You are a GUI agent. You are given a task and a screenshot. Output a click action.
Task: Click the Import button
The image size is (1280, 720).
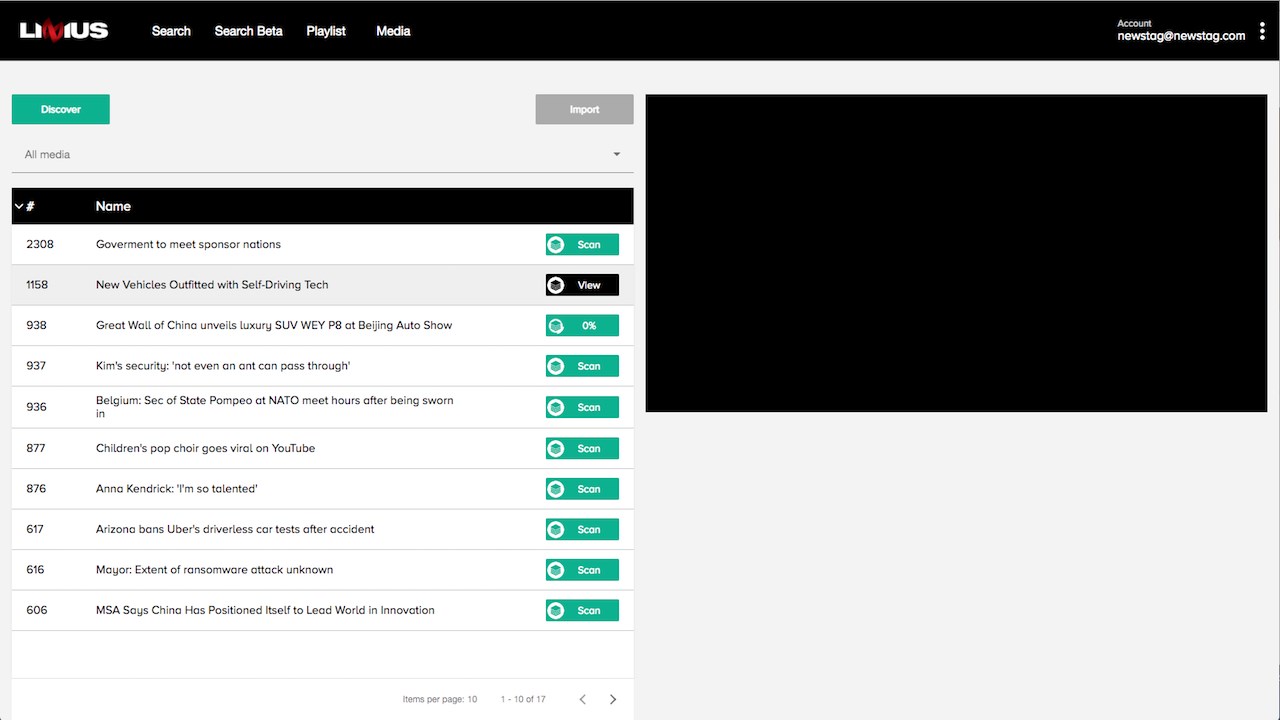click(x=584, y=109)
